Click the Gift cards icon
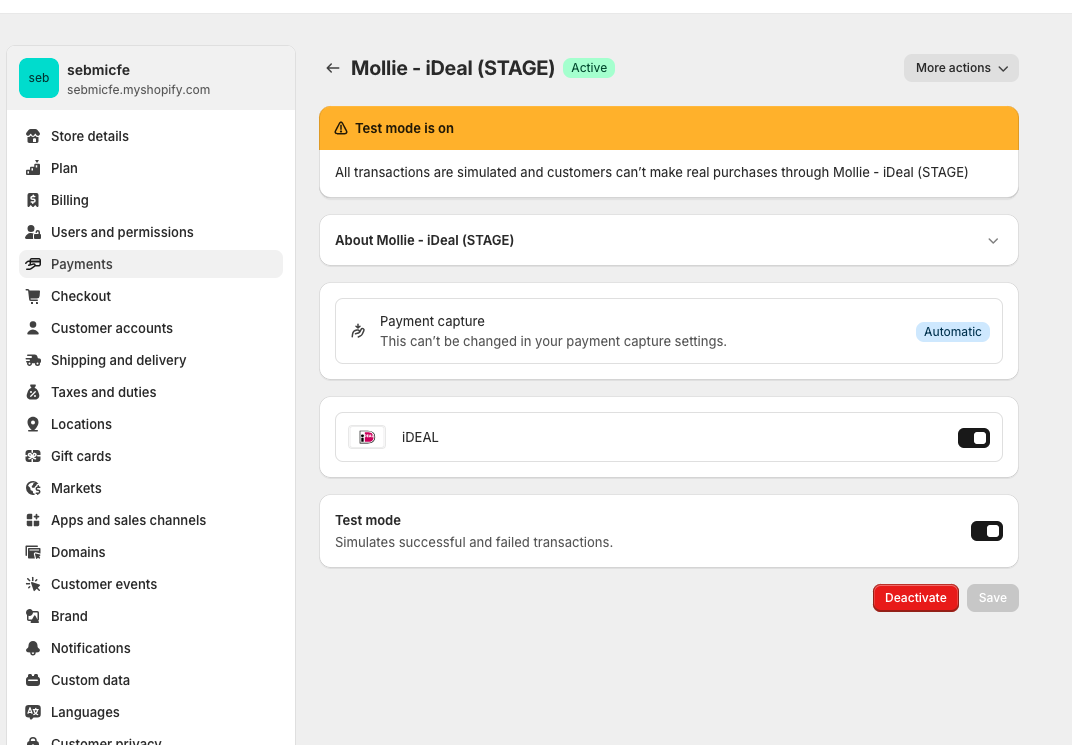This screenshot has height=745, width=1072. [x=33, y=457]
